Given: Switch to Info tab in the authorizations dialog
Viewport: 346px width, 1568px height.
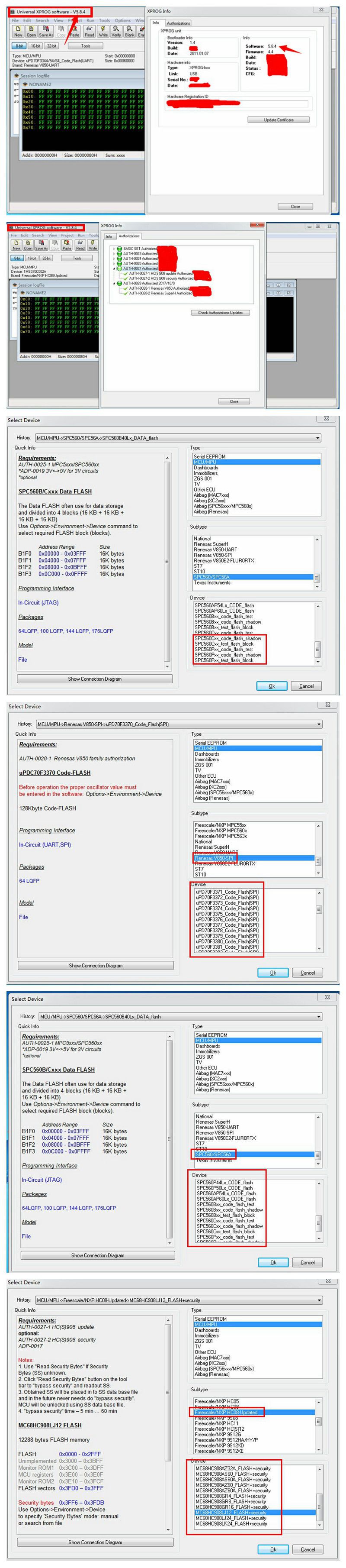Looking at the screenshot, I should (109, 236).
